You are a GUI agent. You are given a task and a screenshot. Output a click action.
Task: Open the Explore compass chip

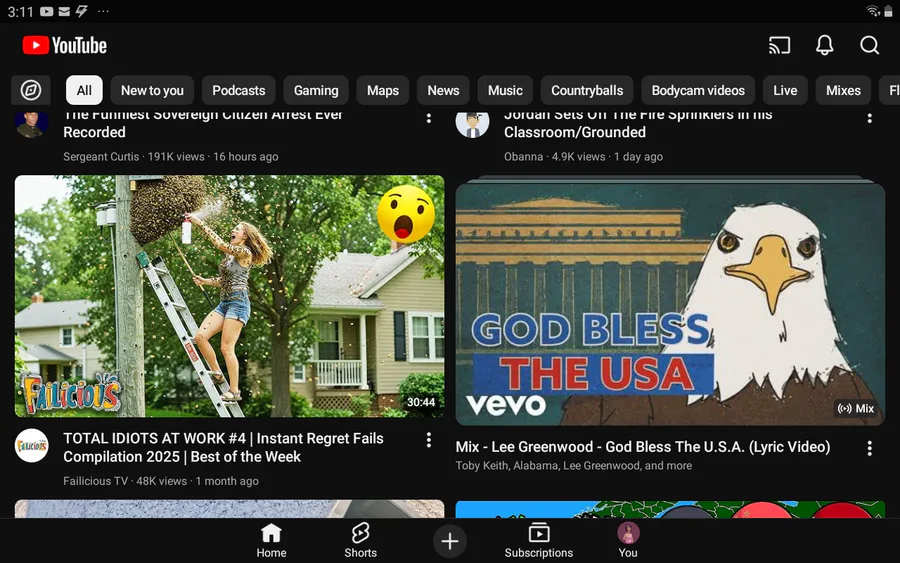click(31, 90)
